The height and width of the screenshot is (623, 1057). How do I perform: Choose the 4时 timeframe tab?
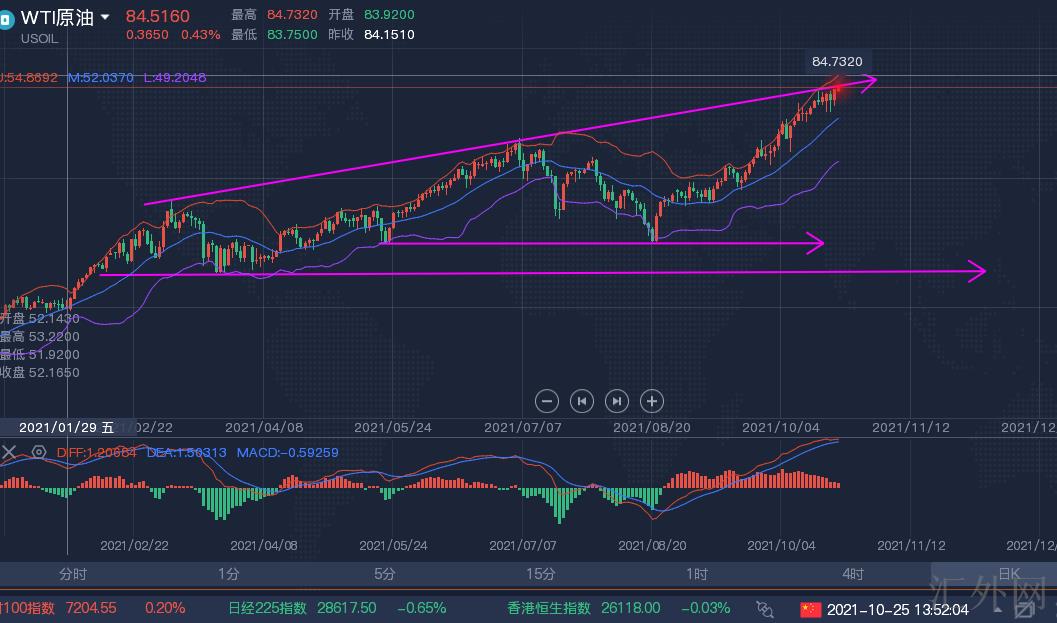(853, 574)
